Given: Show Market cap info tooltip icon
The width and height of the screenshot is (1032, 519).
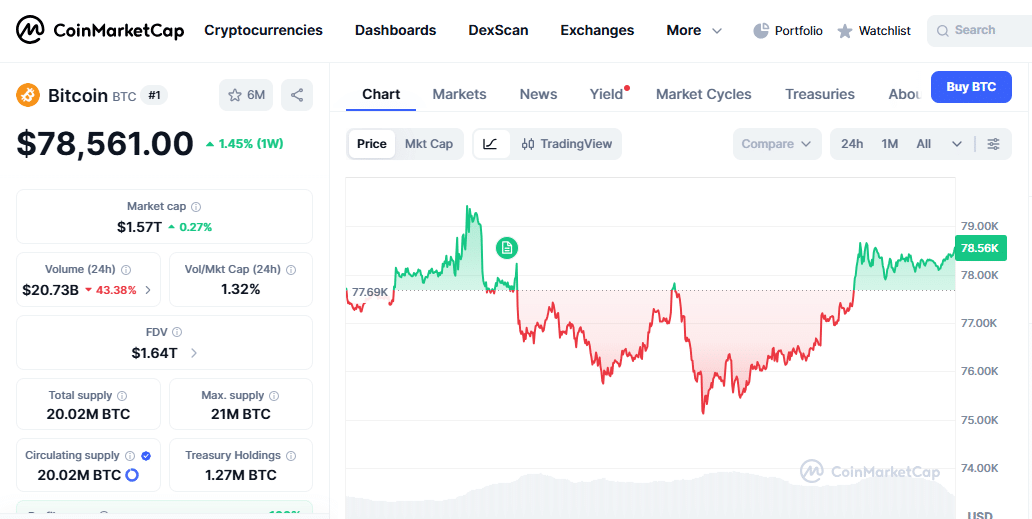Looking at the screenshot, I should coord(195,207).
